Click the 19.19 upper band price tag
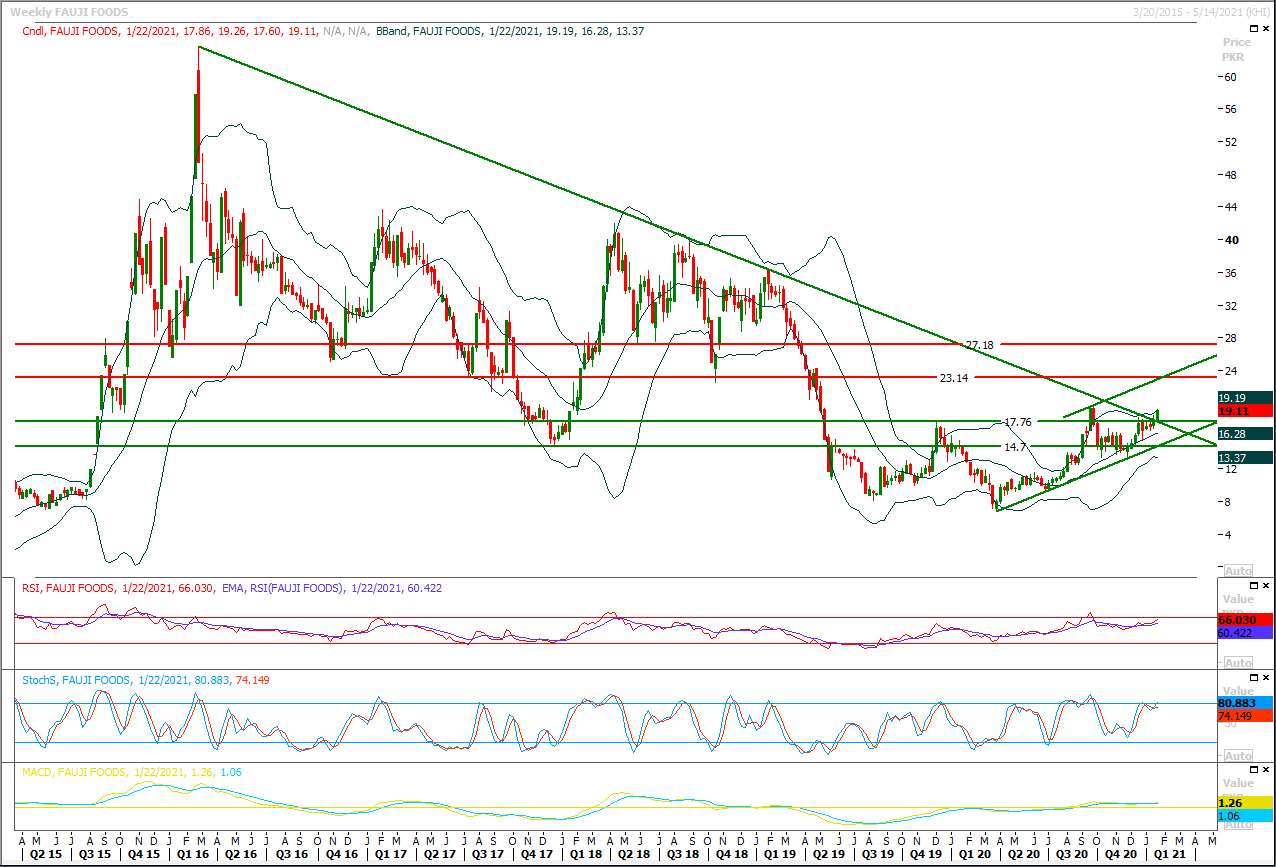This screenshot has width=1276, height=867. click(x=1244, y=397)
